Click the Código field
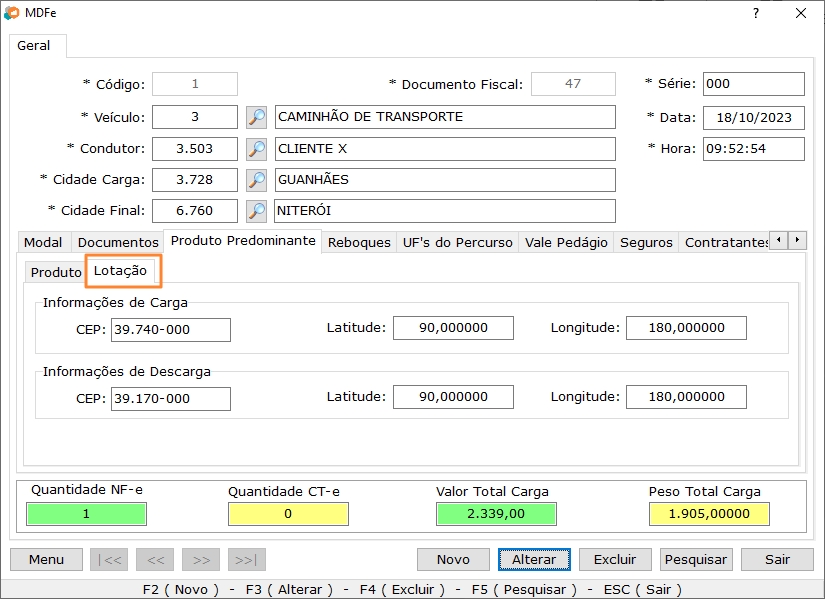 pyautogui.click(x=195, y=84)
